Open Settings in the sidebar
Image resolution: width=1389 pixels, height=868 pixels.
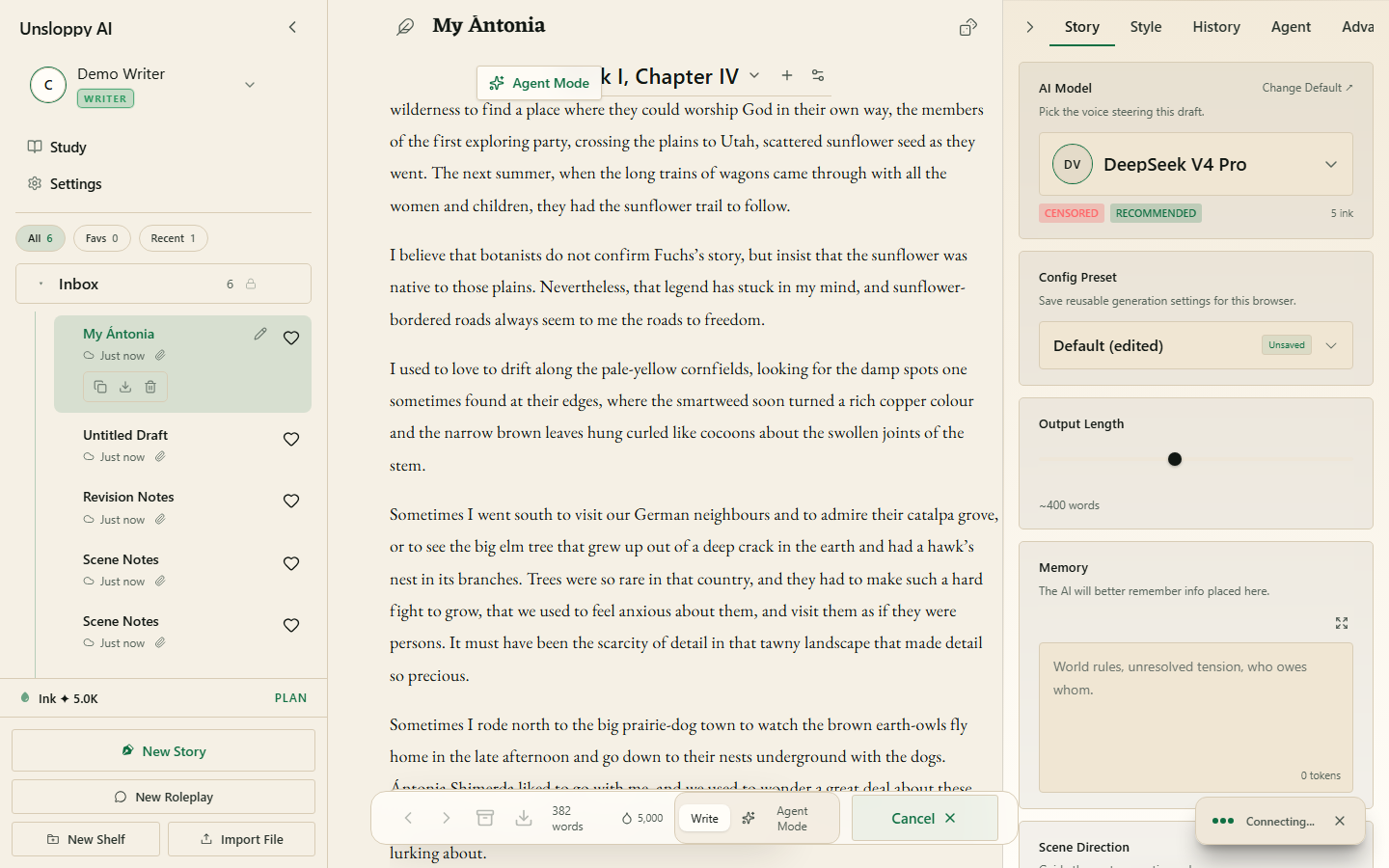65,183
